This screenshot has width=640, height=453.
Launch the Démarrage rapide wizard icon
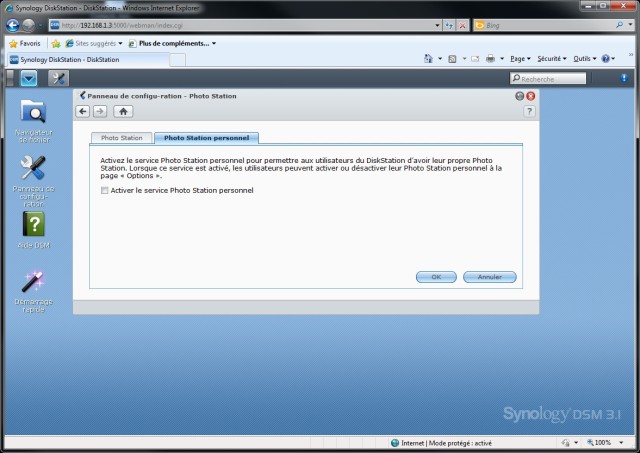(33, 291)
